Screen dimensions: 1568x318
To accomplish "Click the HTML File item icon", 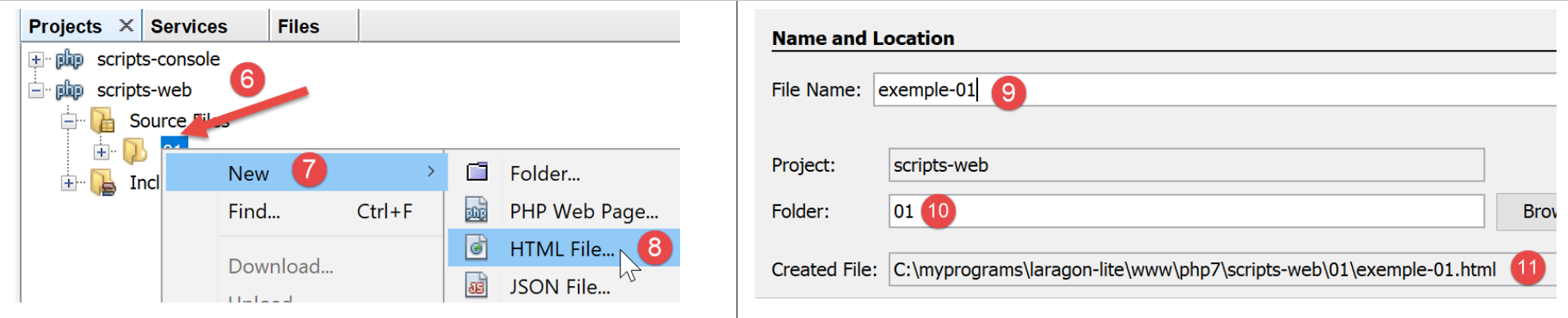I will 476,248.
